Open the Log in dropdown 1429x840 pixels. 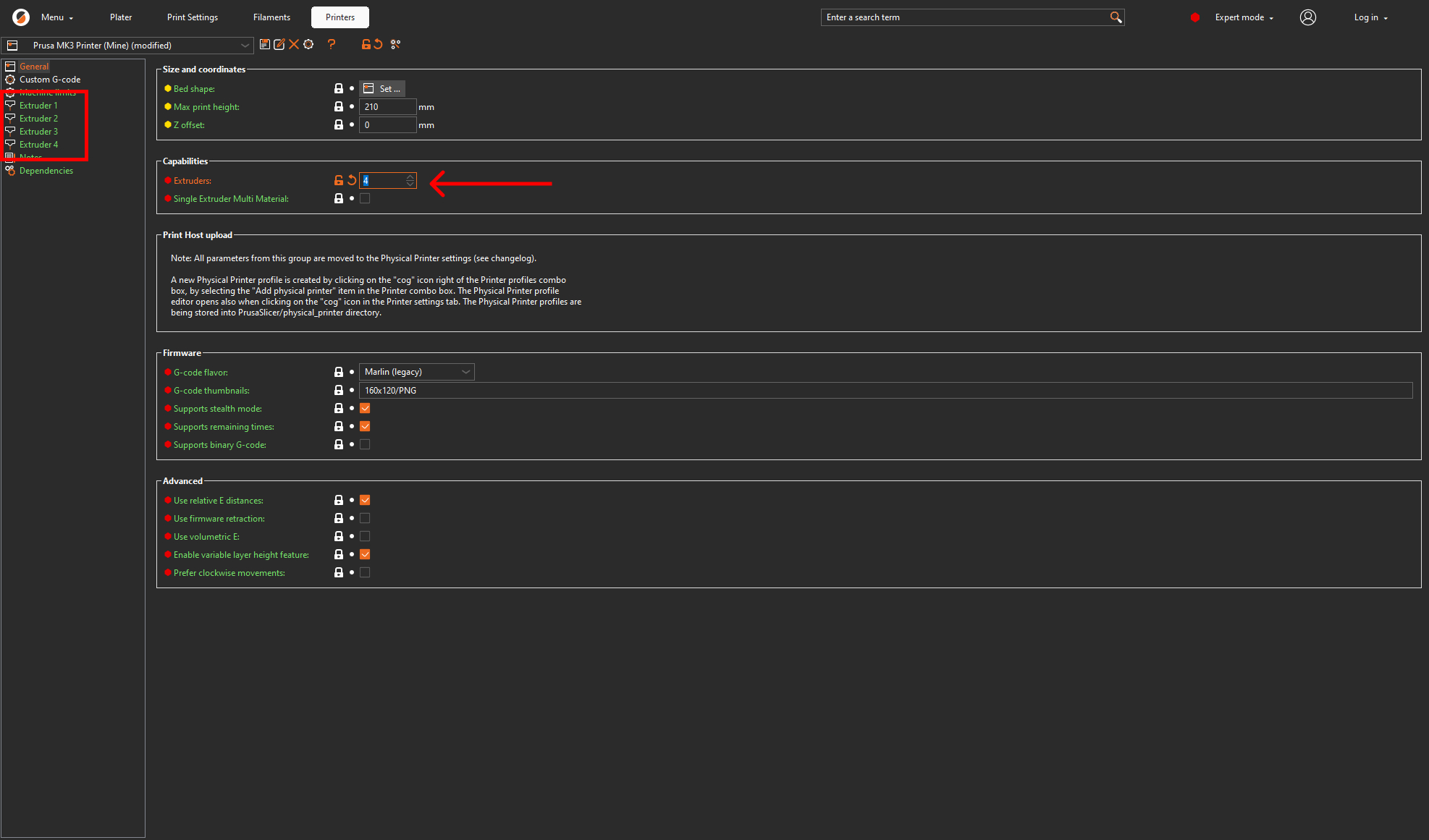(1371, 17)
